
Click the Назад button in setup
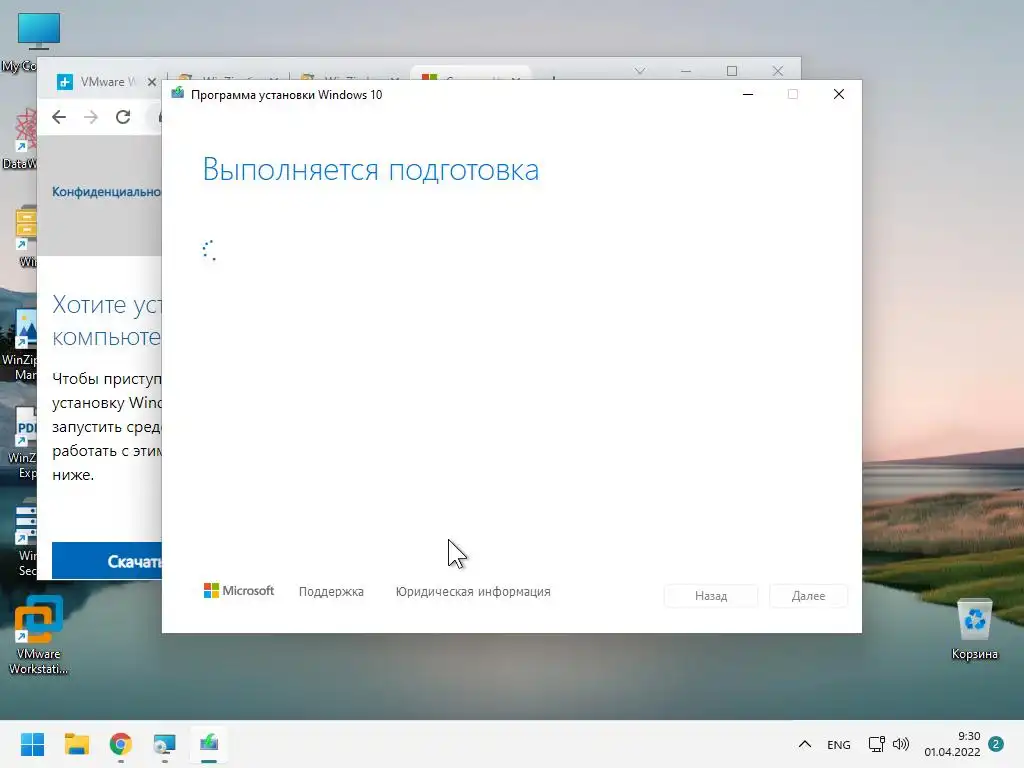[711, 596]
